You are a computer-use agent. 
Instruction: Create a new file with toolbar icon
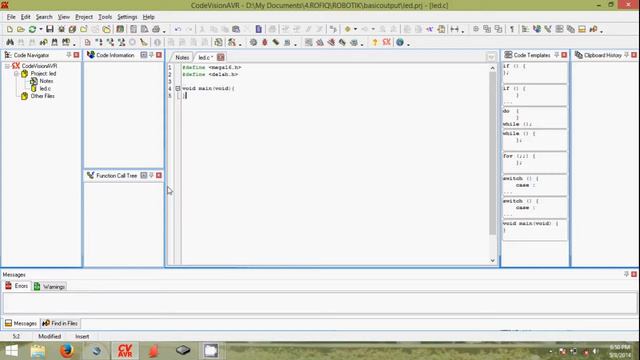click(9, 29)
